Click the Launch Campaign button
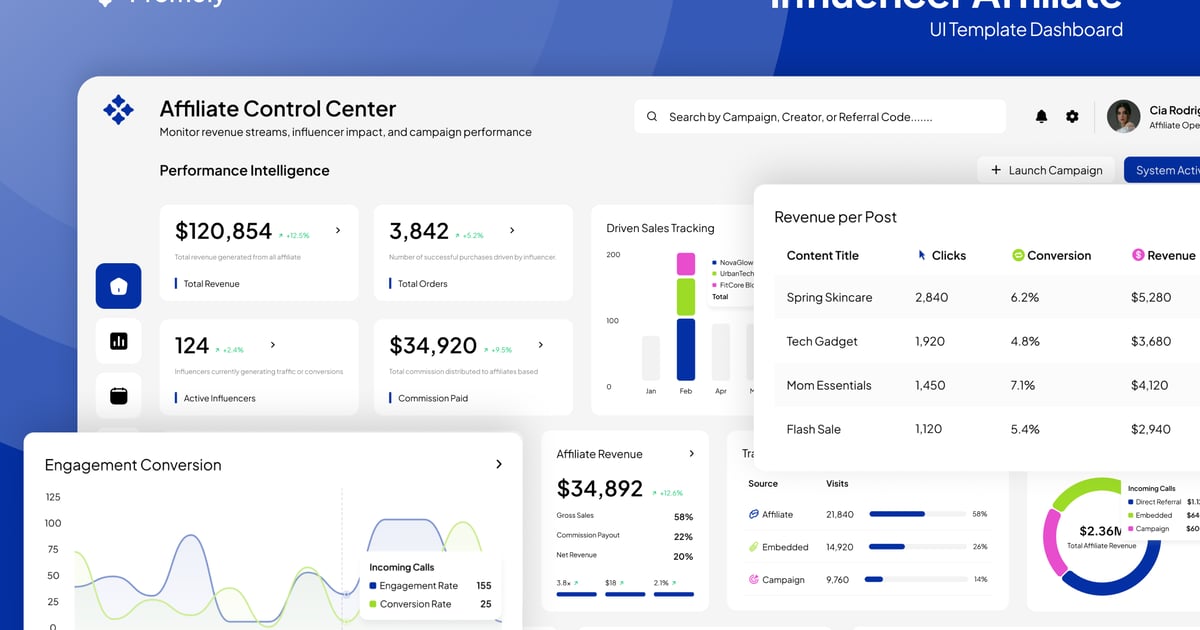The image size is (1200, 630). tap(1046, 170)
